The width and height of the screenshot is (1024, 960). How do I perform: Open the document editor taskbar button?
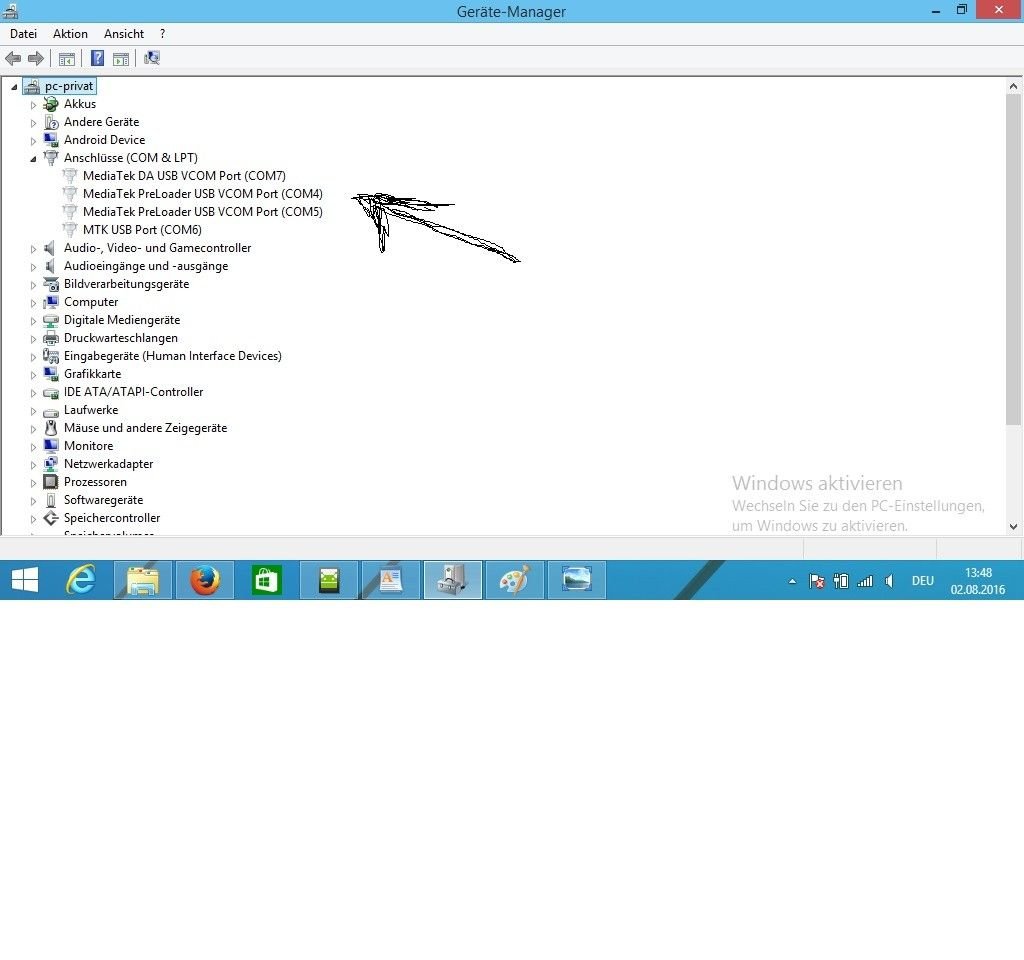pos(391,580)
